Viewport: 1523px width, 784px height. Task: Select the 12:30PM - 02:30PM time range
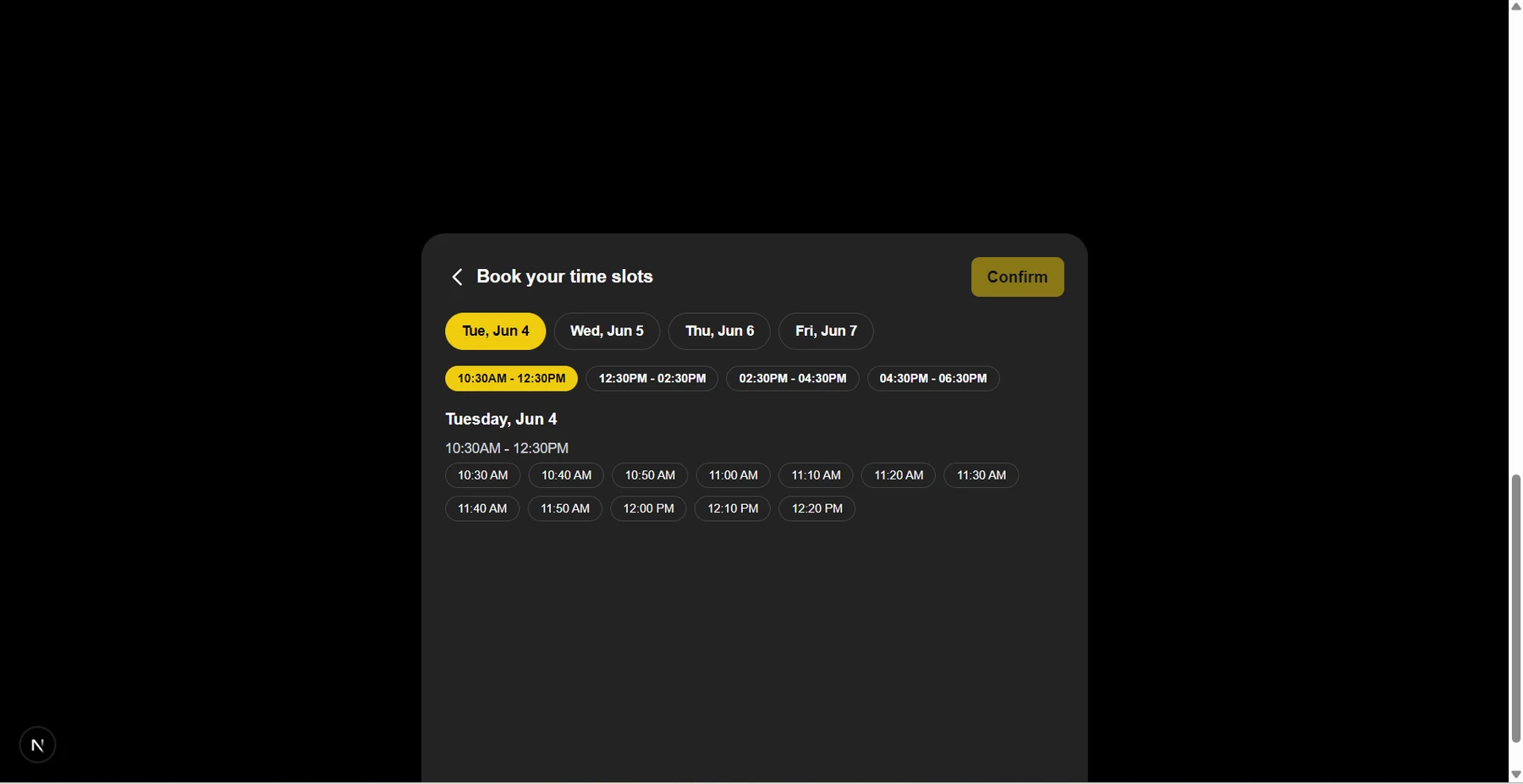click(652, 378)
